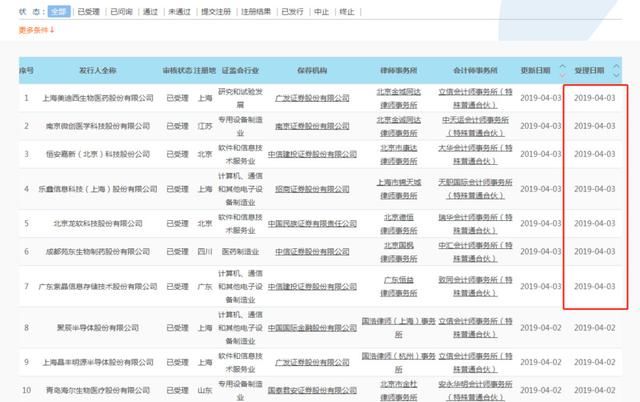The height and width of the screenshot is (402, 640).
Task: Open 国浩律师（杭州）事务所 link
Action: point(398,362)
